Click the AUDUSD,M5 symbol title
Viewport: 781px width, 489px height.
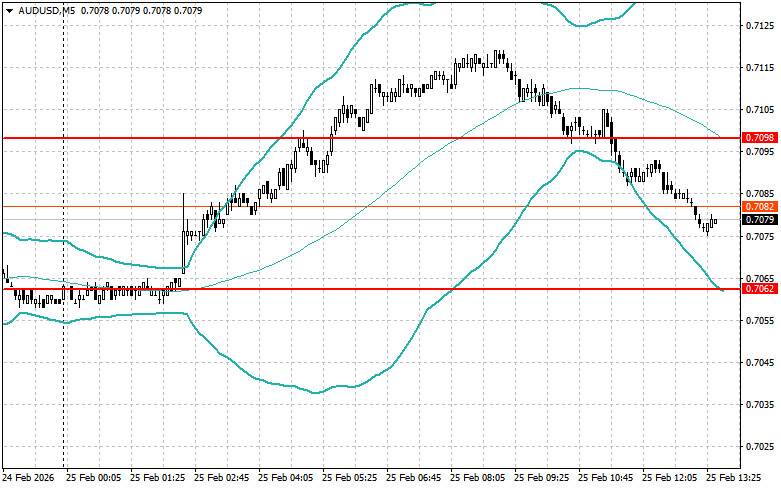click(x=47, y=10)
